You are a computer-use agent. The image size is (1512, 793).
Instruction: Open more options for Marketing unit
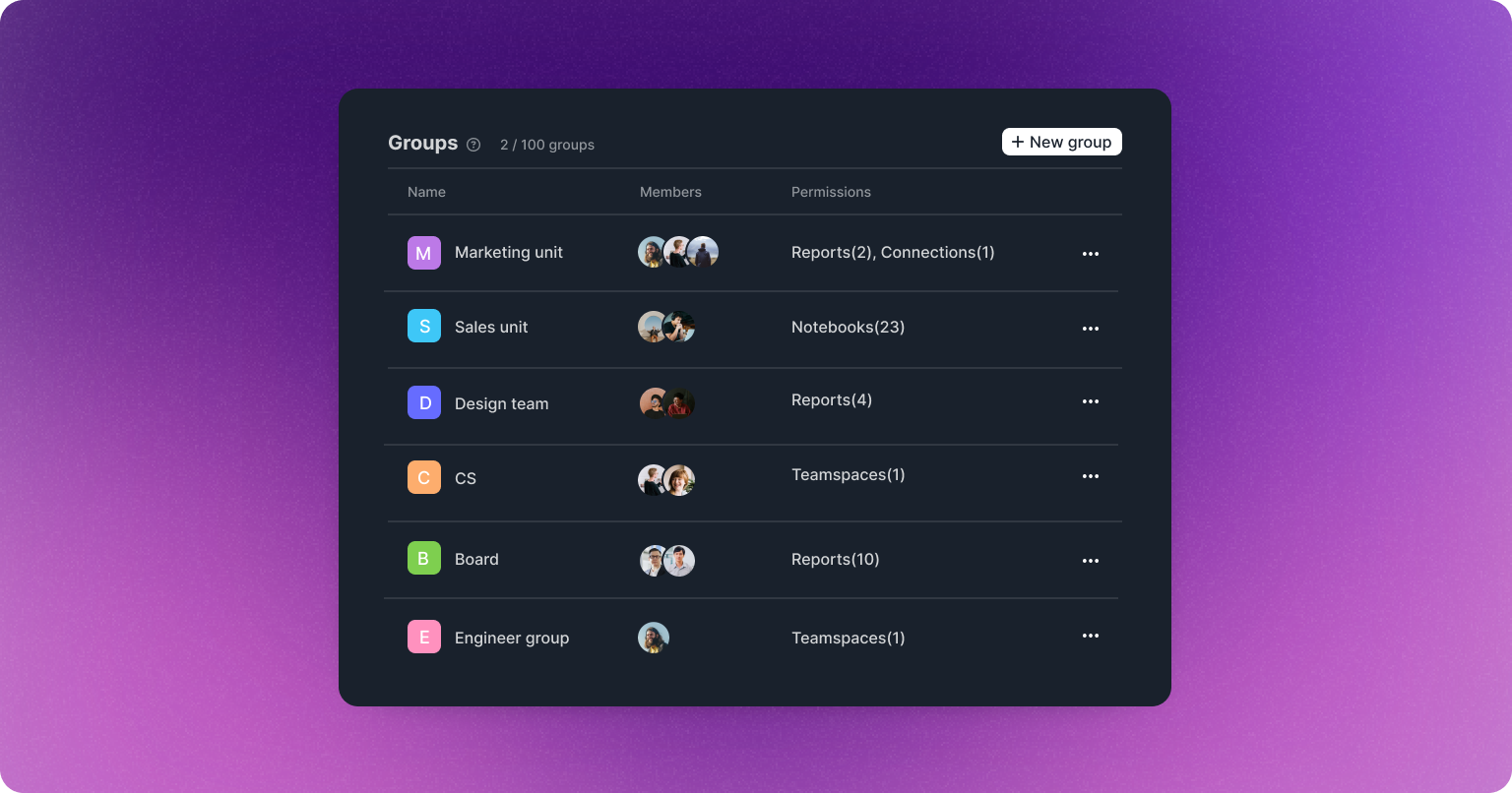[1090, 254]
